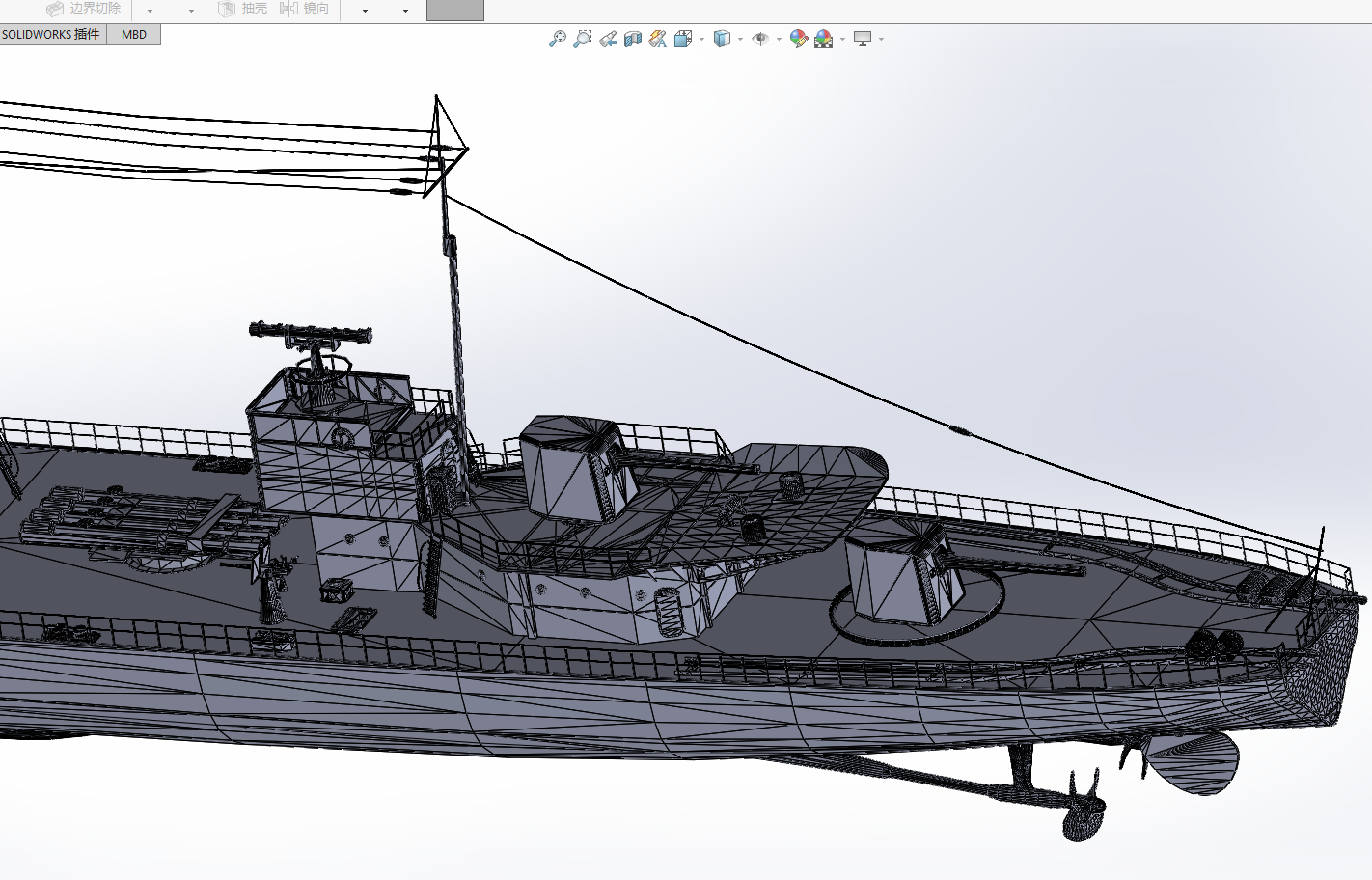
Task: Open the Apply Scene dropdown arrow
Action: pyautogui.click(x=842, y=40)
